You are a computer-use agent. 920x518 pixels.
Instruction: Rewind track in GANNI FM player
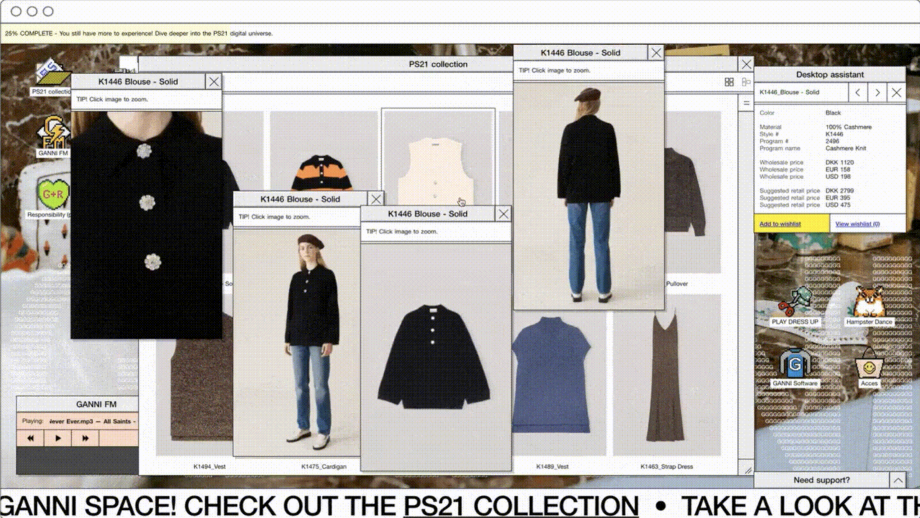[31, 438]
